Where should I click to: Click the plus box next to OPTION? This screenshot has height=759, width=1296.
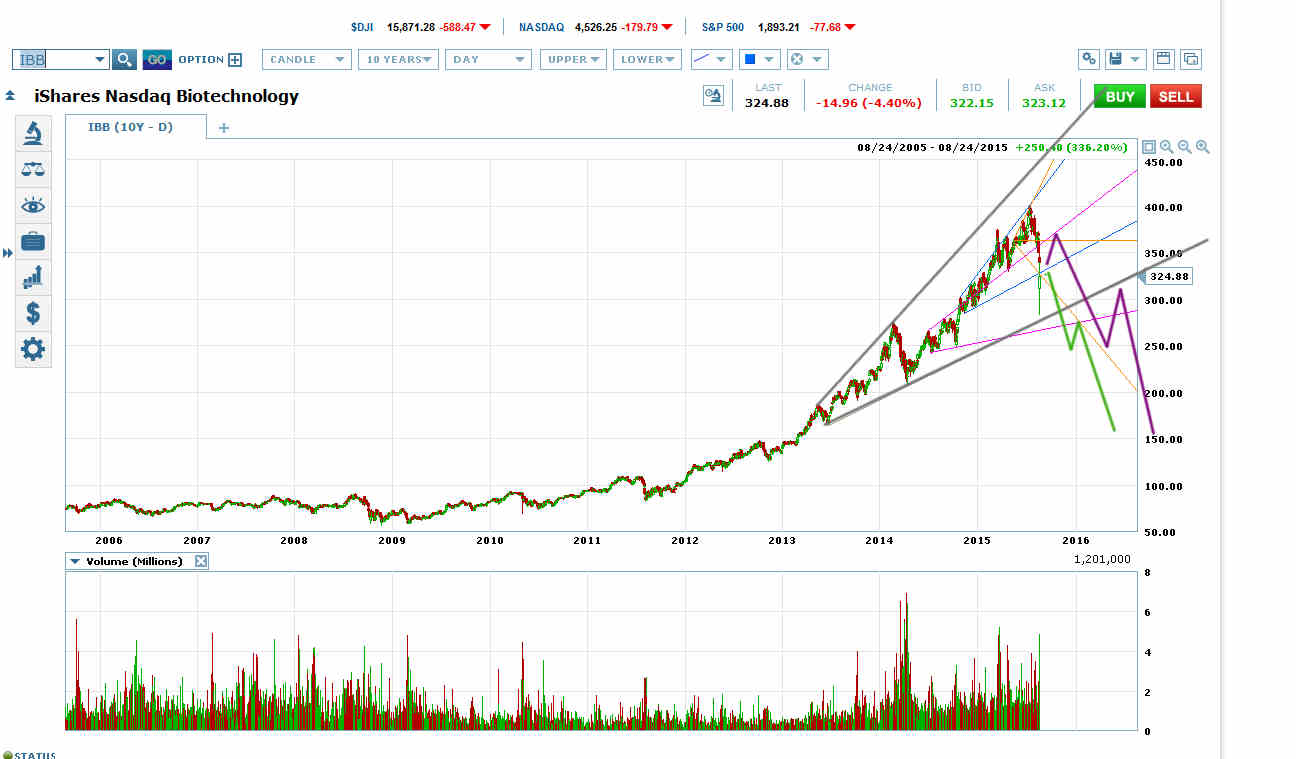(235, 60)
